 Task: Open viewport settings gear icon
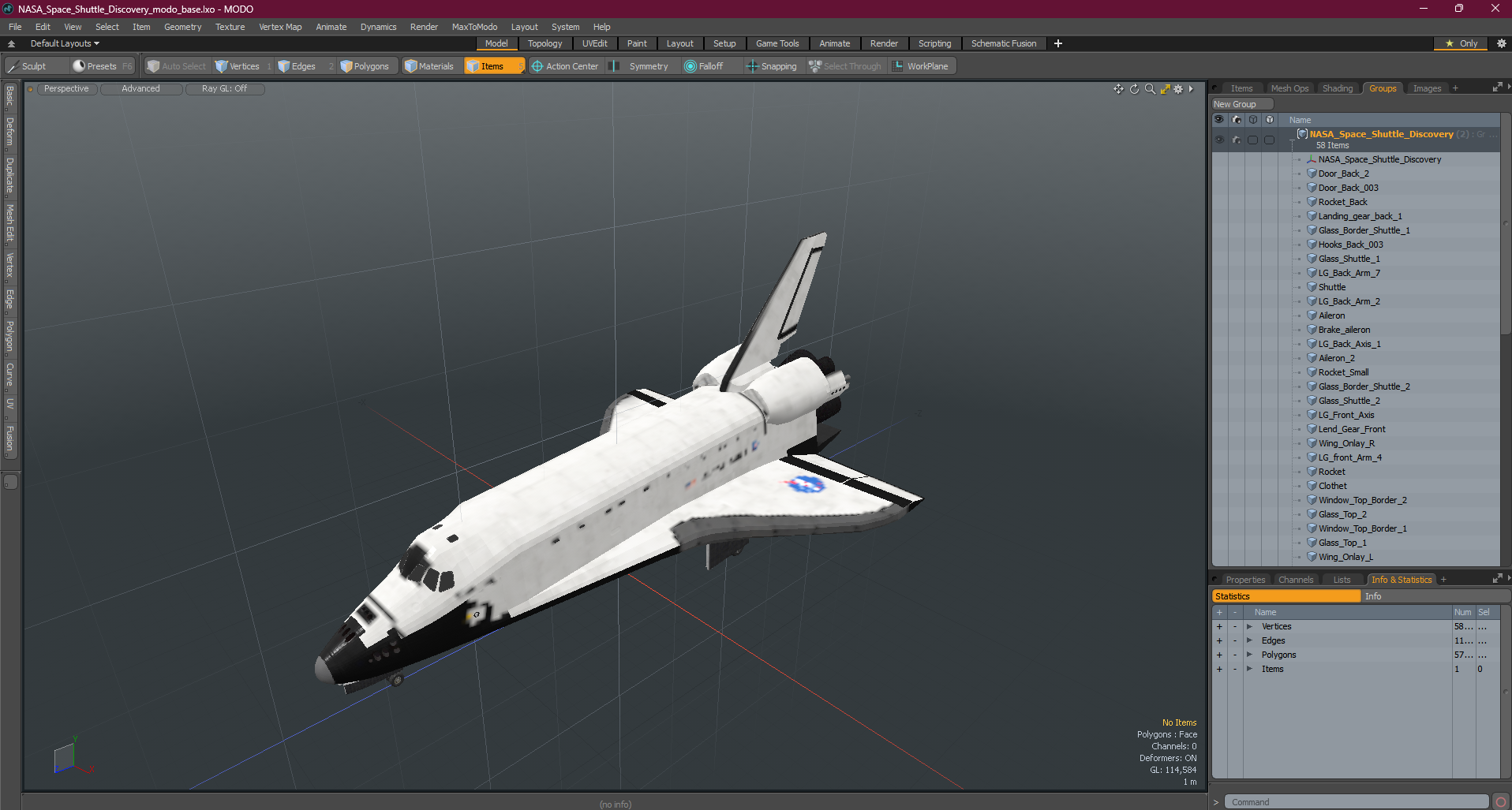point(1179,89)
